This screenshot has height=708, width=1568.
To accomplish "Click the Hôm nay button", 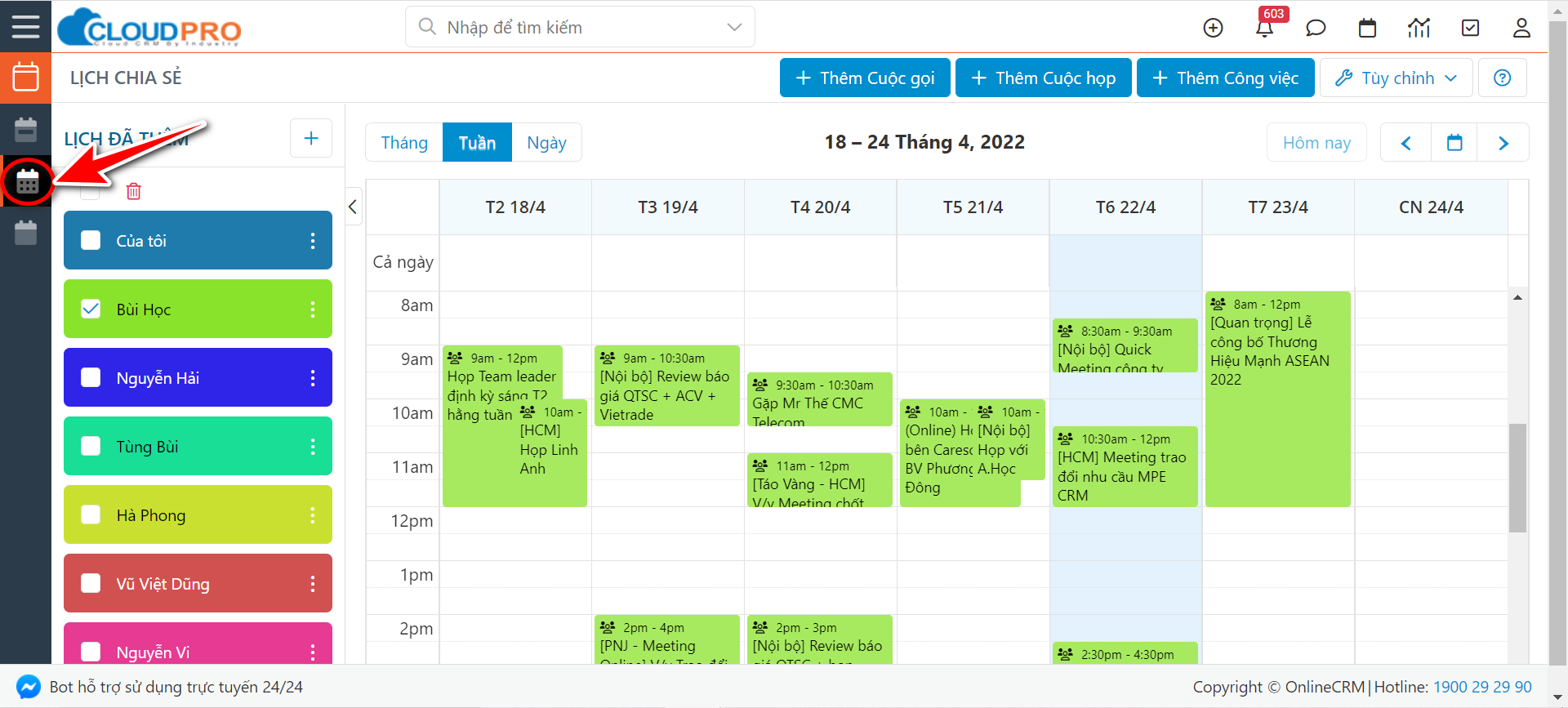I will pyautogui.click(x=1316, y=143).
